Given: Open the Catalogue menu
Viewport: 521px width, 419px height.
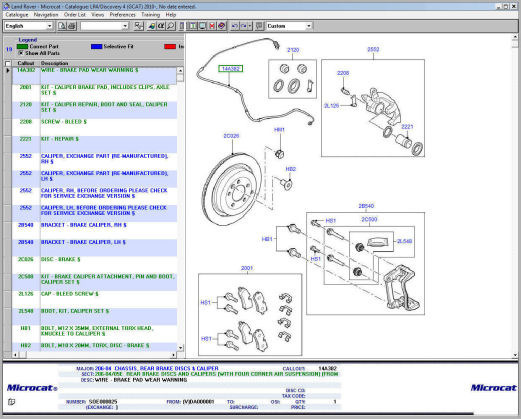Looking at the screenshot, I should 17,15.
